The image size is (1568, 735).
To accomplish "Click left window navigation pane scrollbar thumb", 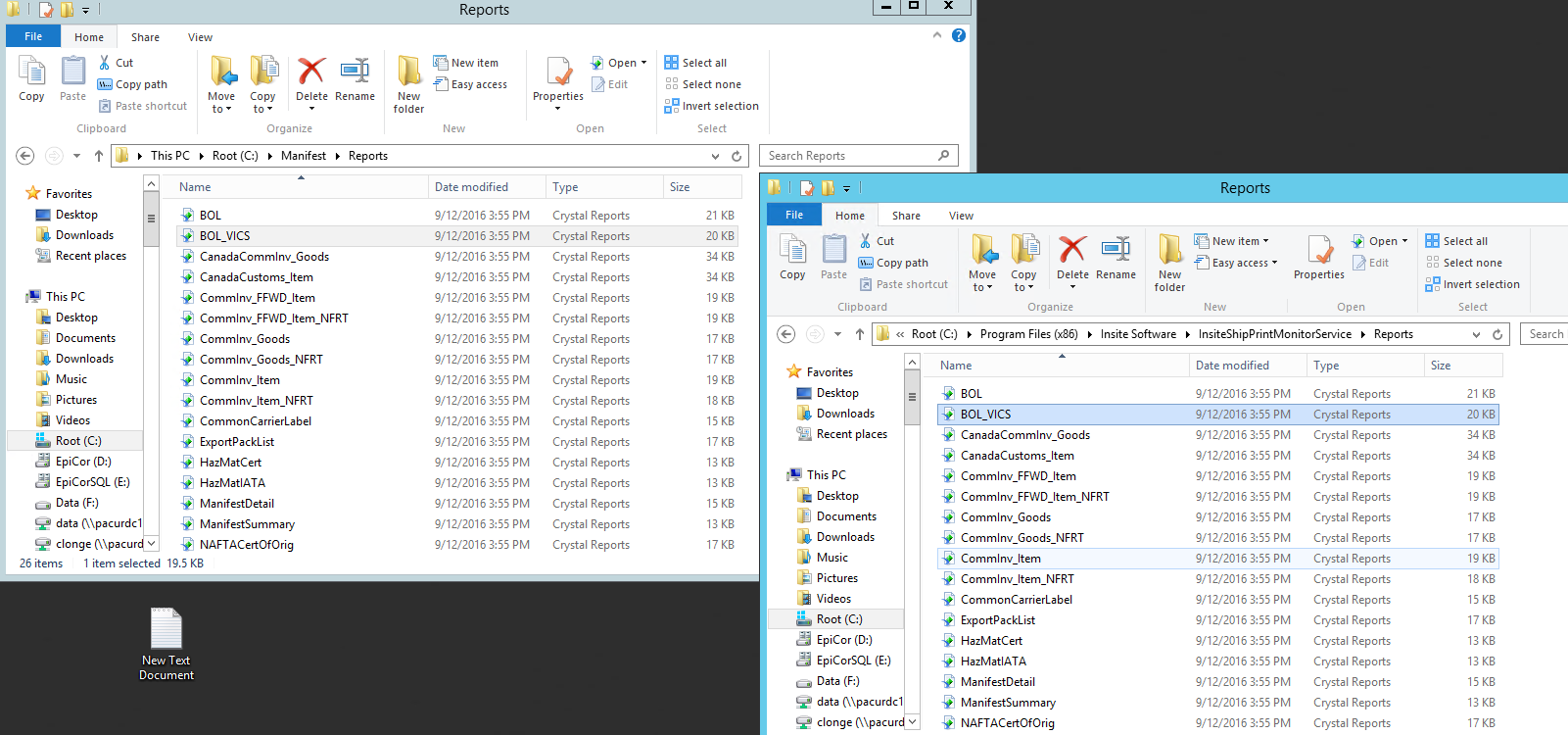I will point(151,220).
